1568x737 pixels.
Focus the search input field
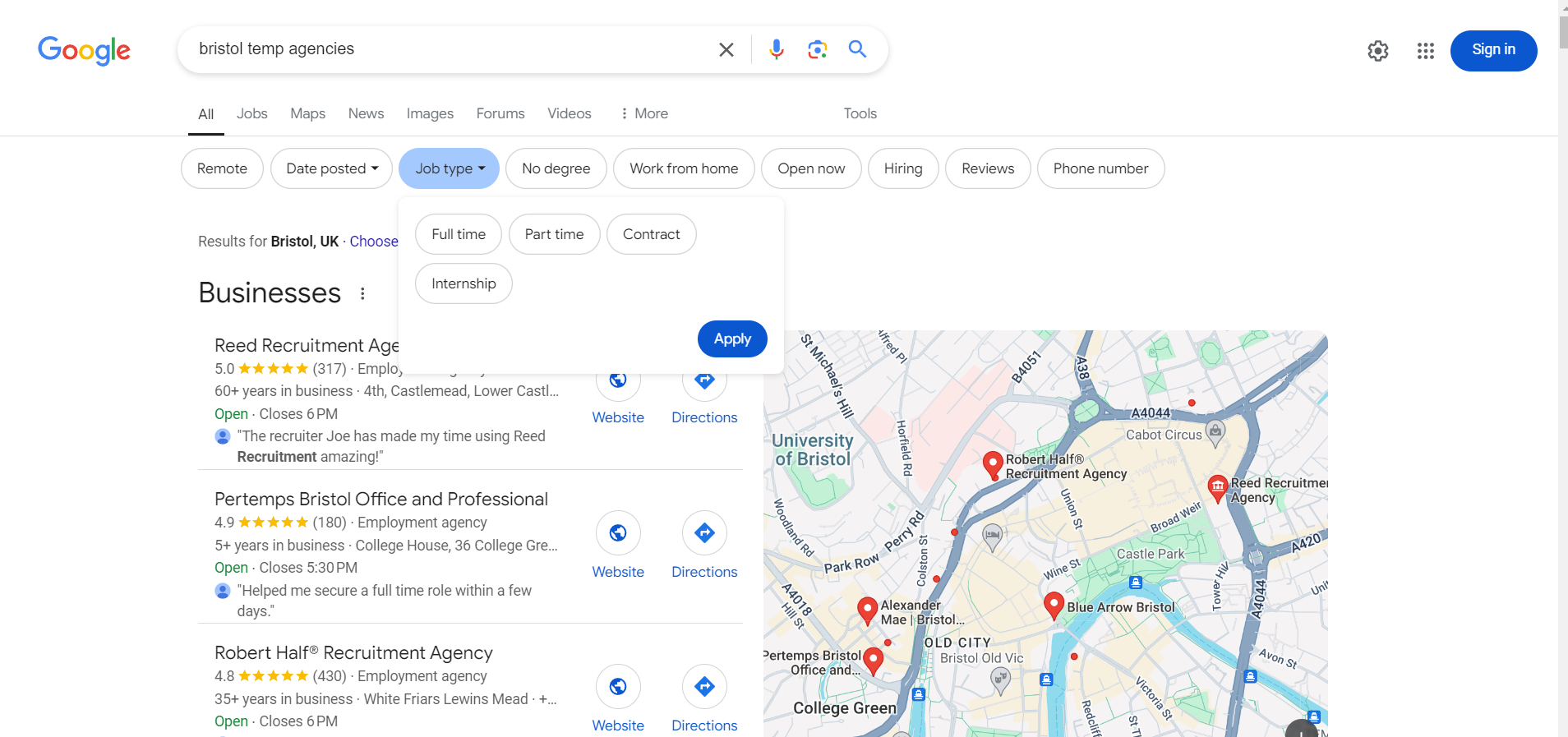click(x=448, y=49)
